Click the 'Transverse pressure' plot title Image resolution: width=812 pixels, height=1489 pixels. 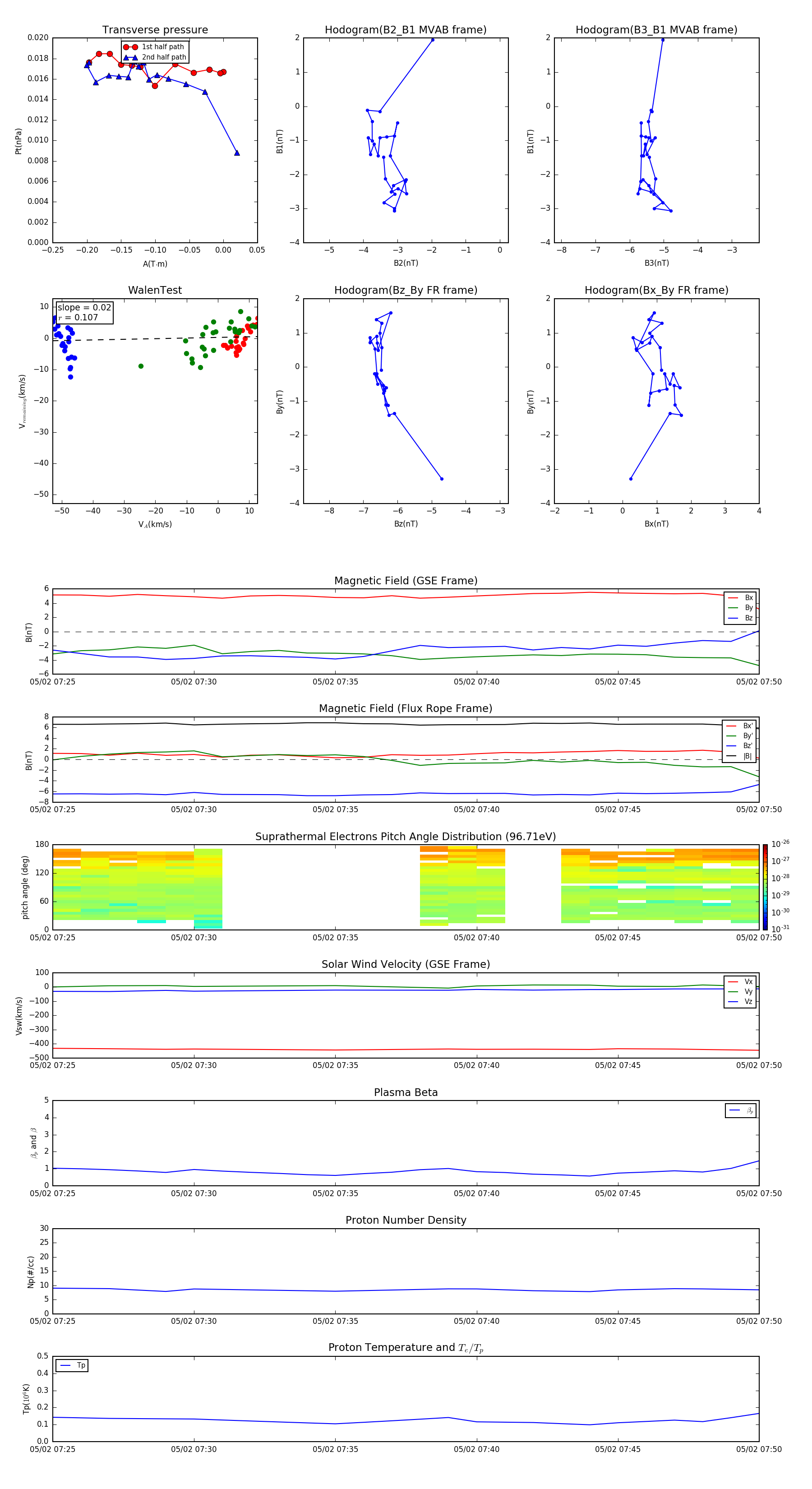coord(155,30)
